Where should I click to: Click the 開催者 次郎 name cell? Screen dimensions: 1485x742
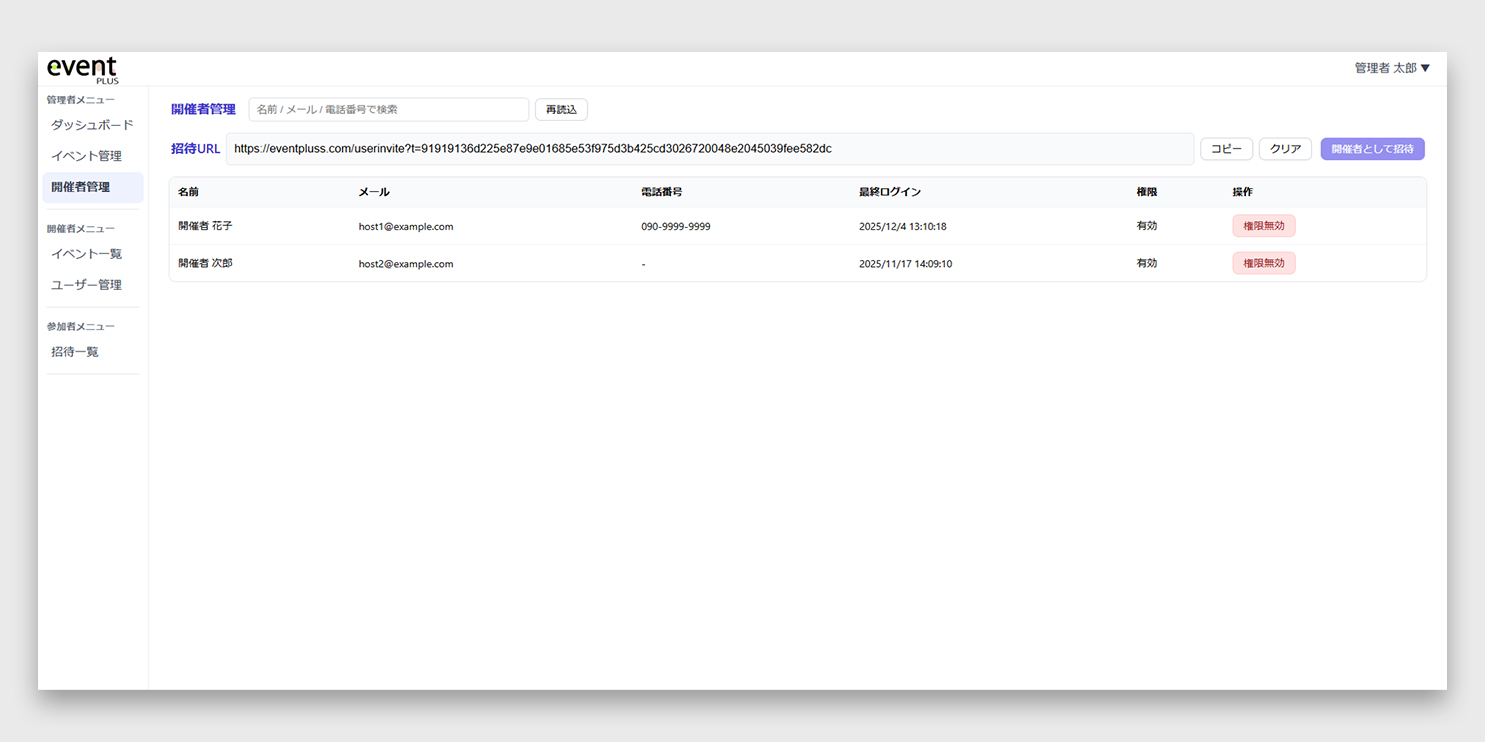(x=205, y=263)
